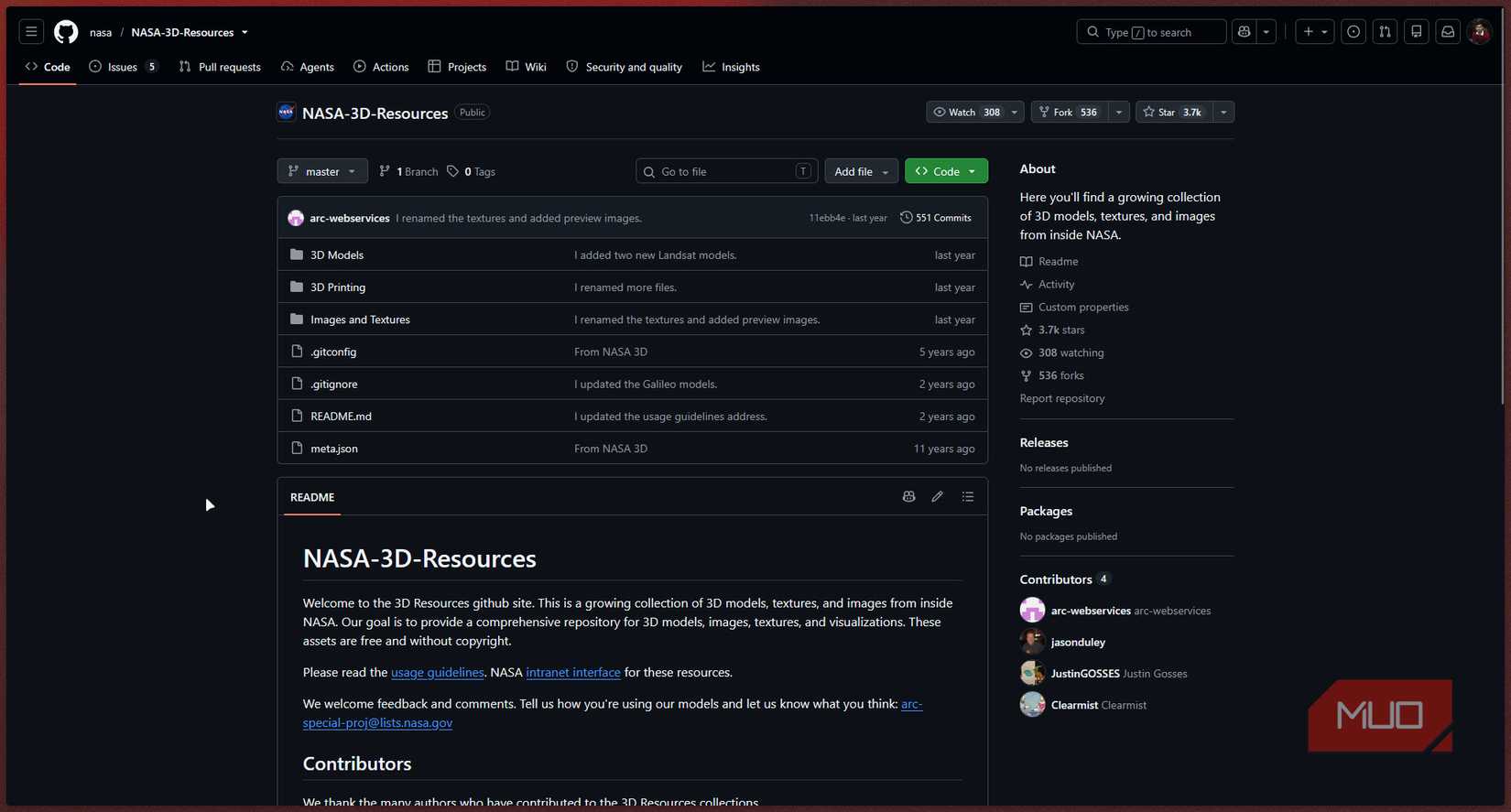
Task: Expand the Fork options dropdown arrow
Action: 1119,112
